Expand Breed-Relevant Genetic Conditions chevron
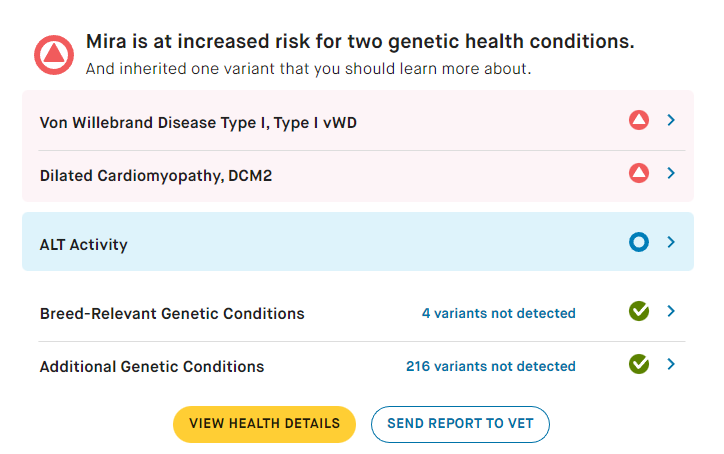 671,312
